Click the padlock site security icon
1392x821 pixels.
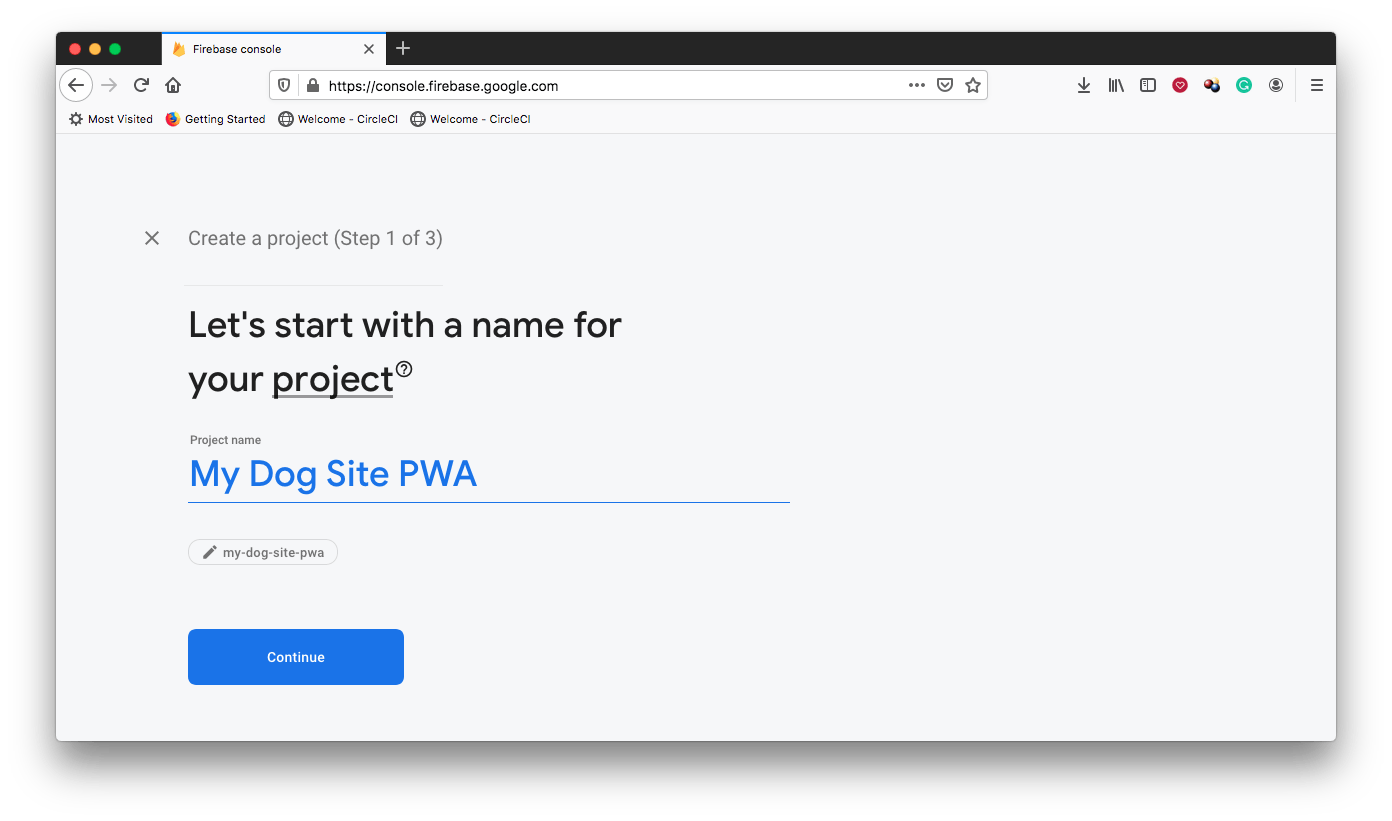311,85
